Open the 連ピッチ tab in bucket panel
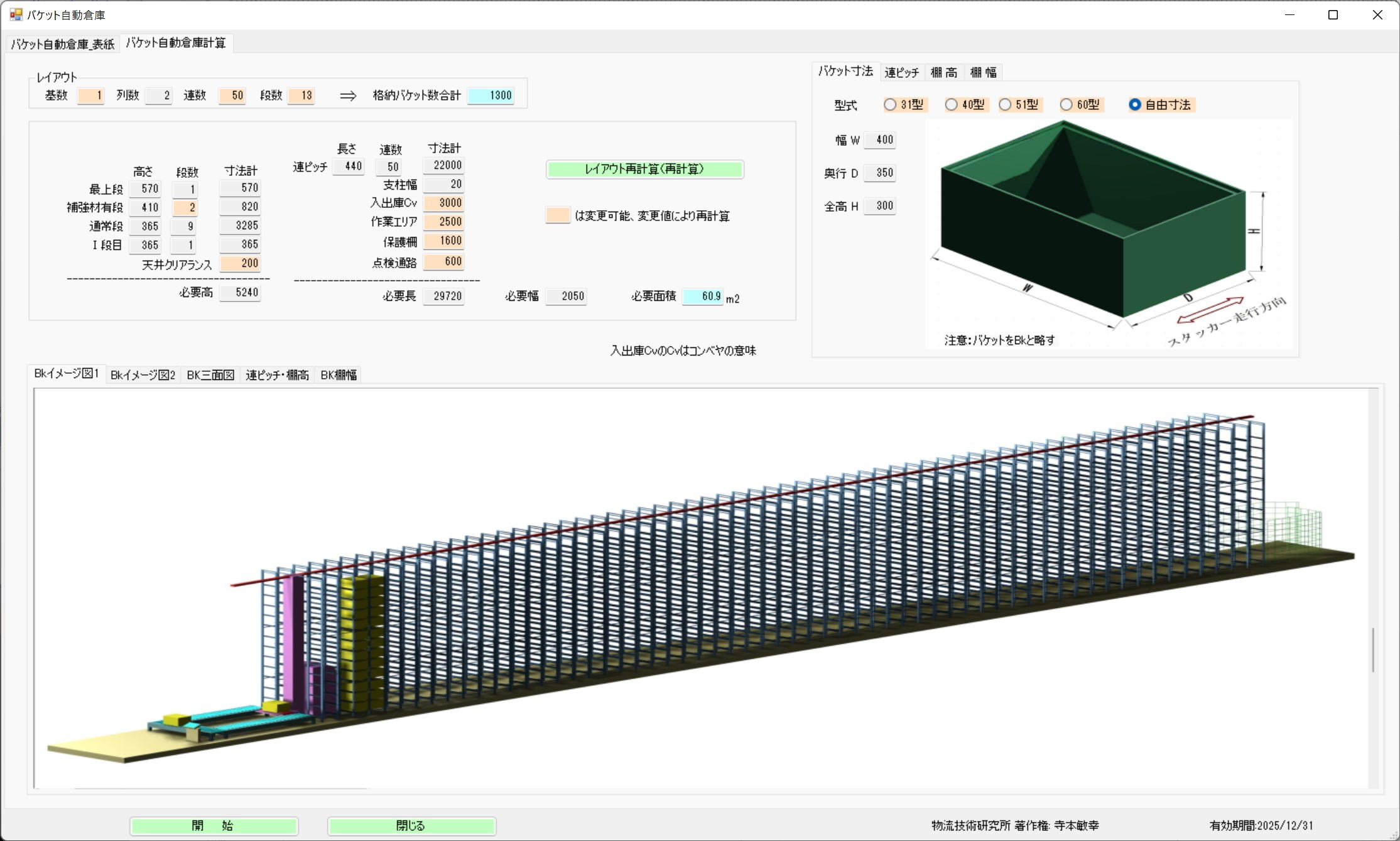Screen dimensions: 1400x841 tap(901, 72)
